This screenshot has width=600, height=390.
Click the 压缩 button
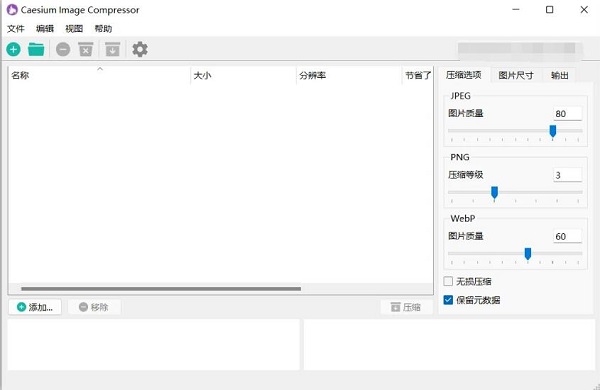point(406,307)
